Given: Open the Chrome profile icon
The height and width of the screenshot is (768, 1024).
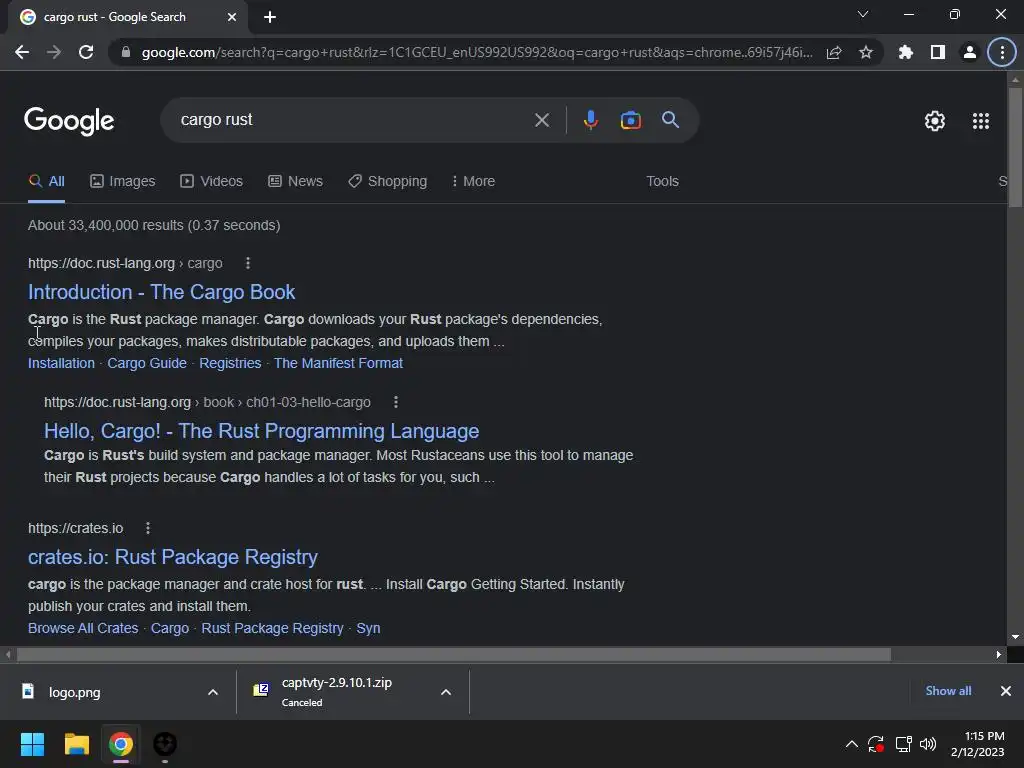Looking at the screenshot, I should (x=970, y=52).
